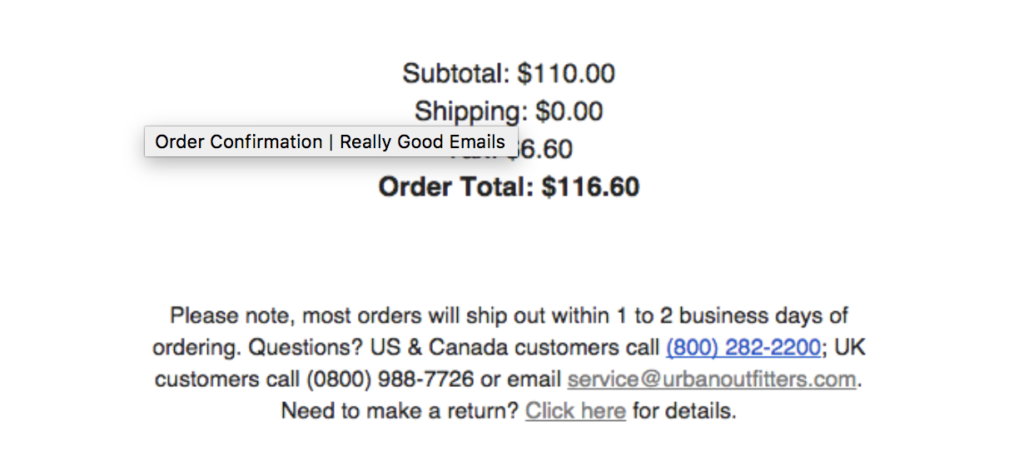
Task: Select the "Shipping:" label
Action: [x=471, y=111]
